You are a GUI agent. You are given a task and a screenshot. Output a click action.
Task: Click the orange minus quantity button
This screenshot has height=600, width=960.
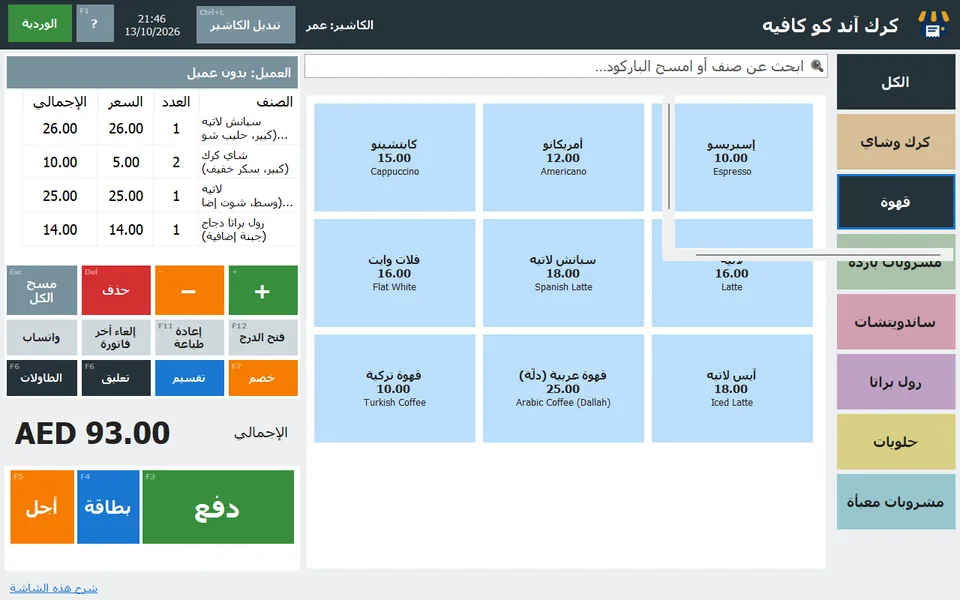click(x=189, y=290)
